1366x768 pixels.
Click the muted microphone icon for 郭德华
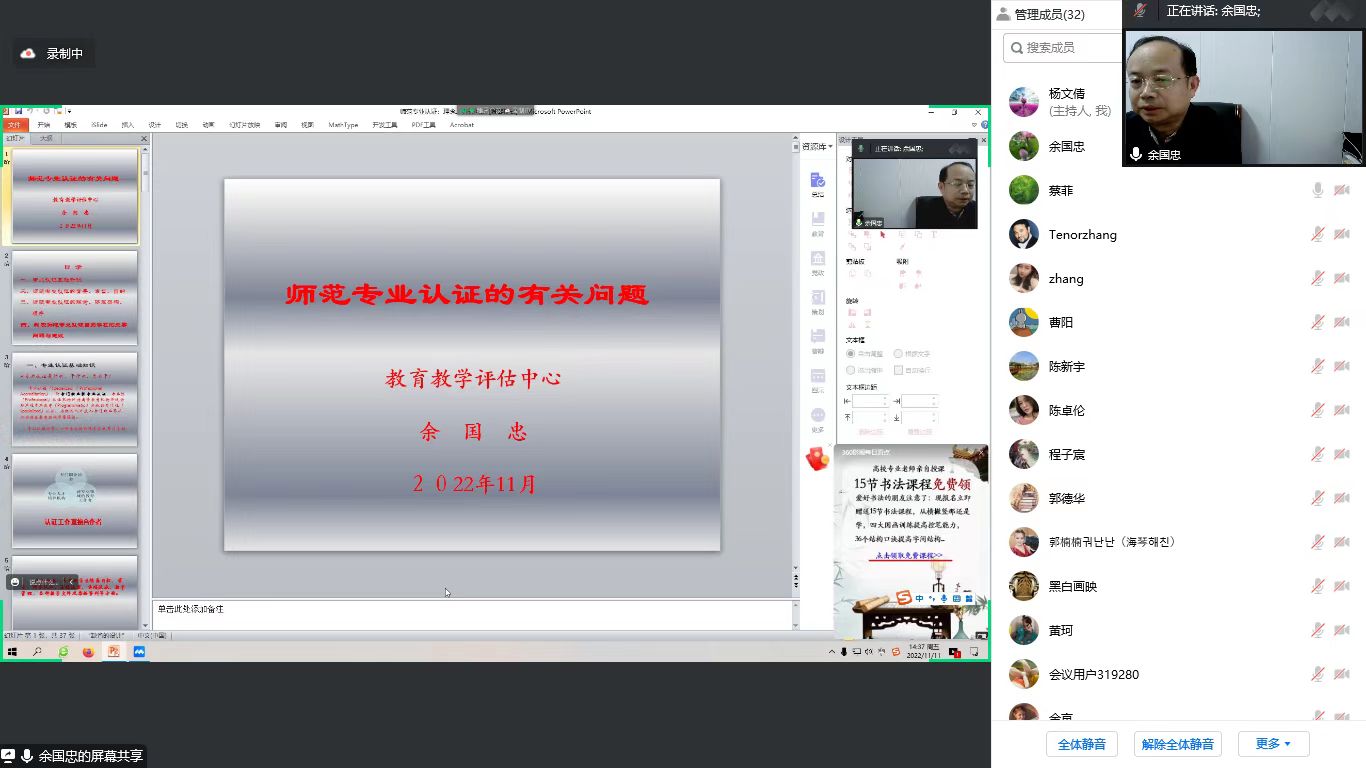click(1318, 498)
